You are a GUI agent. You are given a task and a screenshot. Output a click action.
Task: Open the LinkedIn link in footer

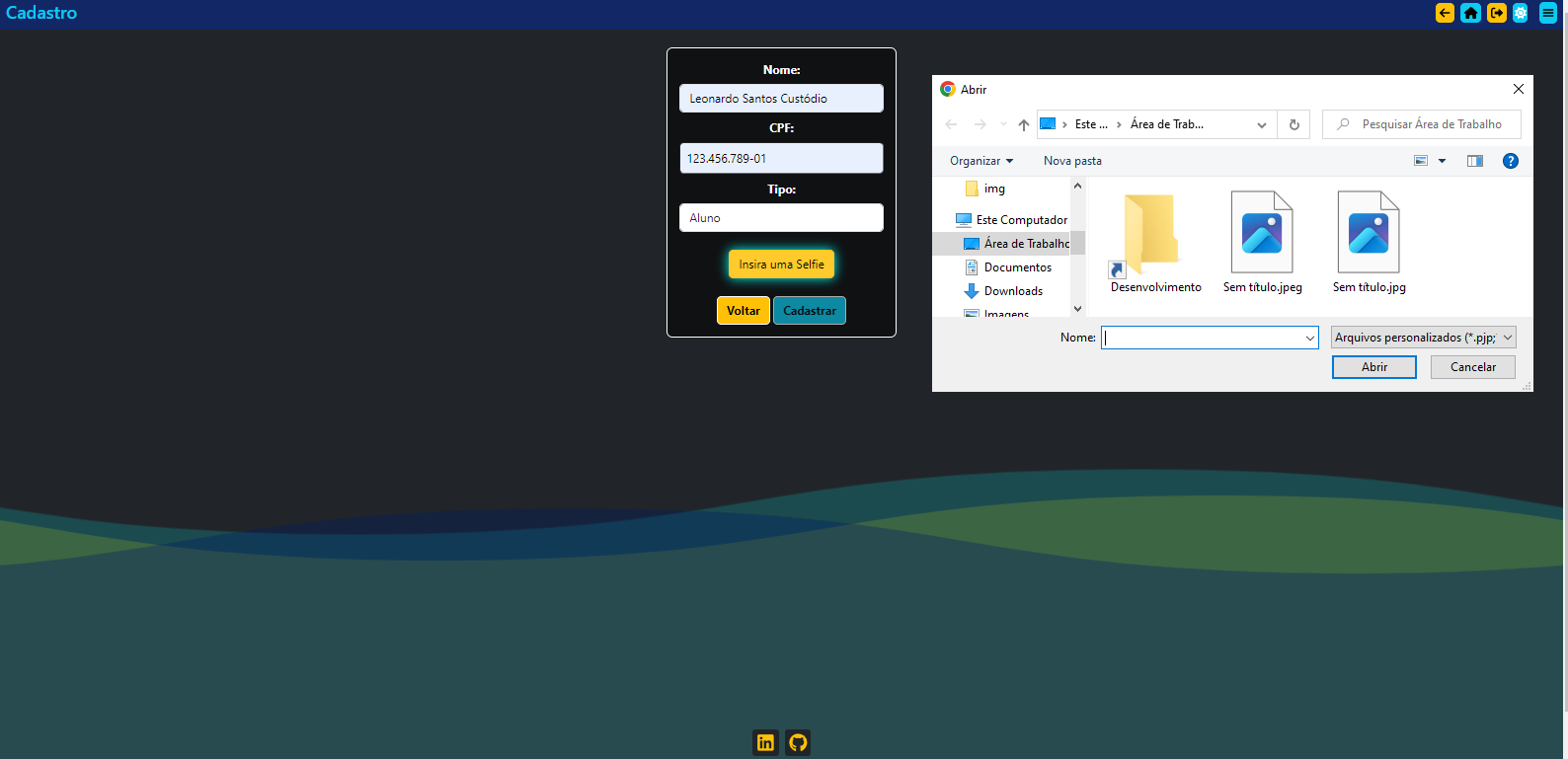pos(765,742)
